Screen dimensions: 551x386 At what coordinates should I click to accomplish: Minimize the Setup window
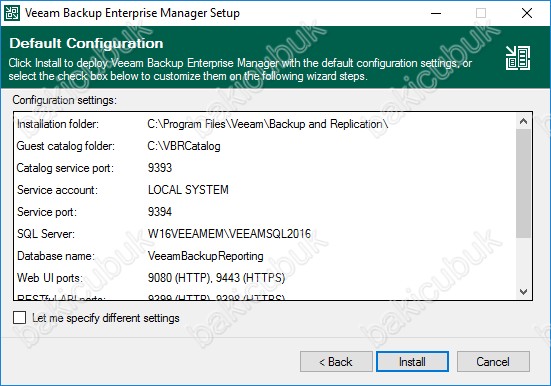pos(436,13)
